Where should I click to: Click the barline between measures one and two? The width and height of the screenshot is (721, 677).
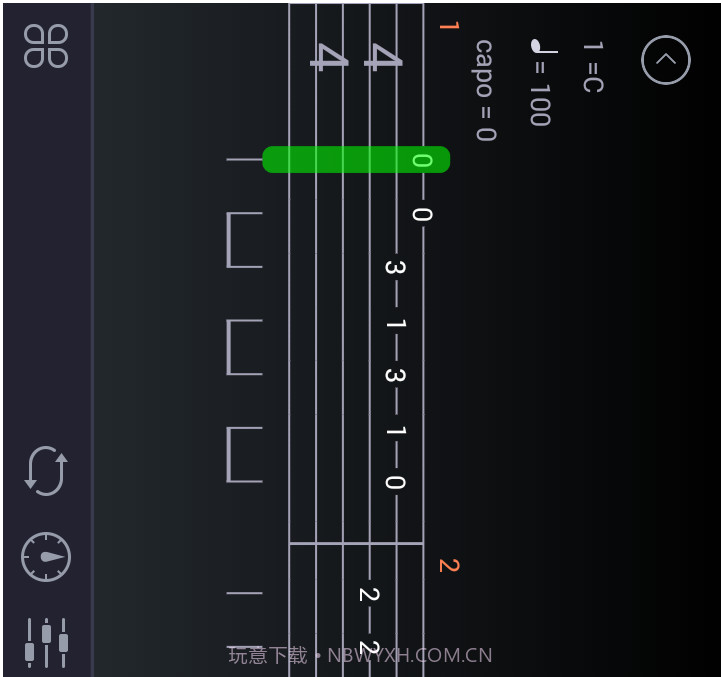[x=356, y=544]
